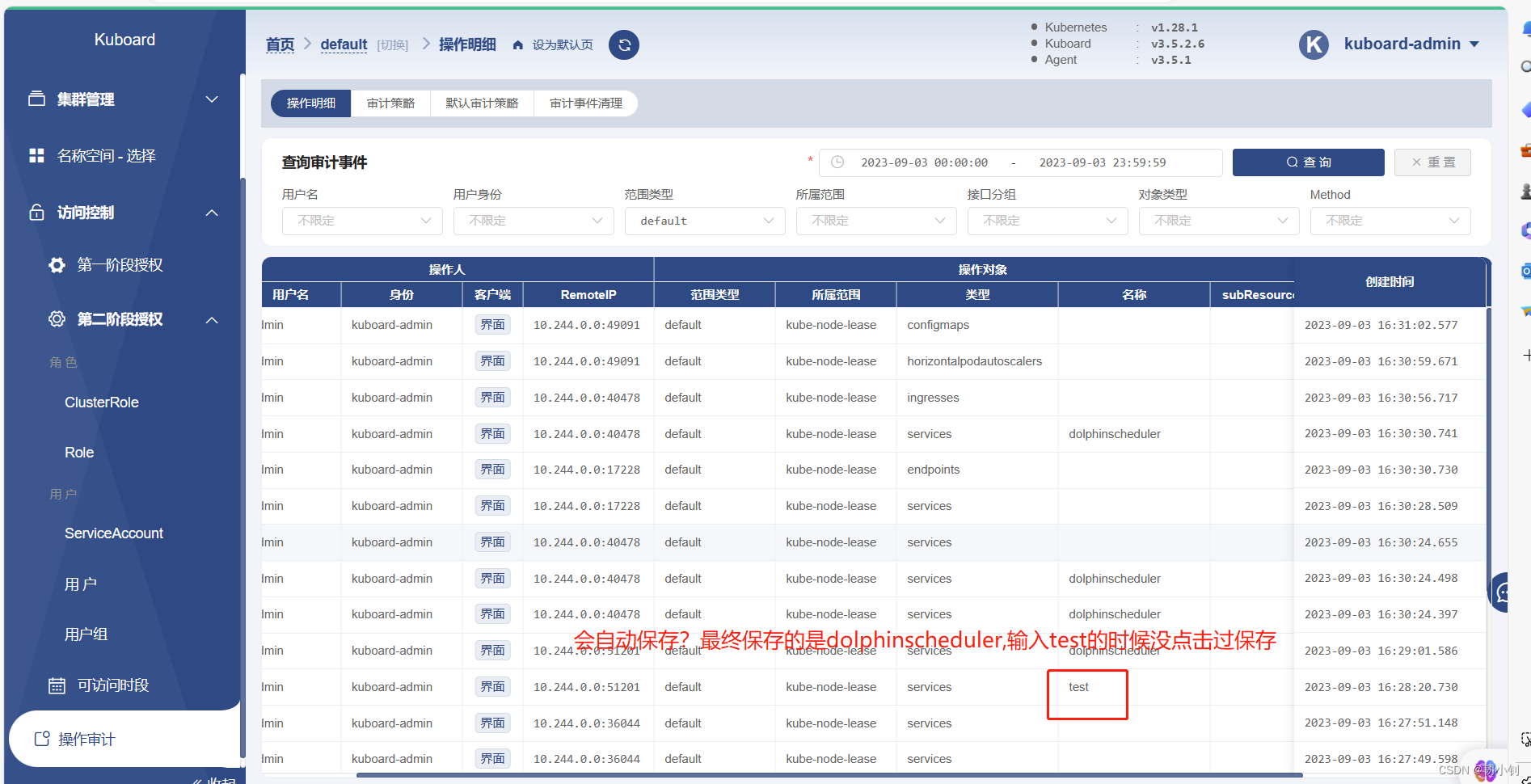Click the 操作审计 icon in sidebar

pyautogui.click(x=42, y=739)
